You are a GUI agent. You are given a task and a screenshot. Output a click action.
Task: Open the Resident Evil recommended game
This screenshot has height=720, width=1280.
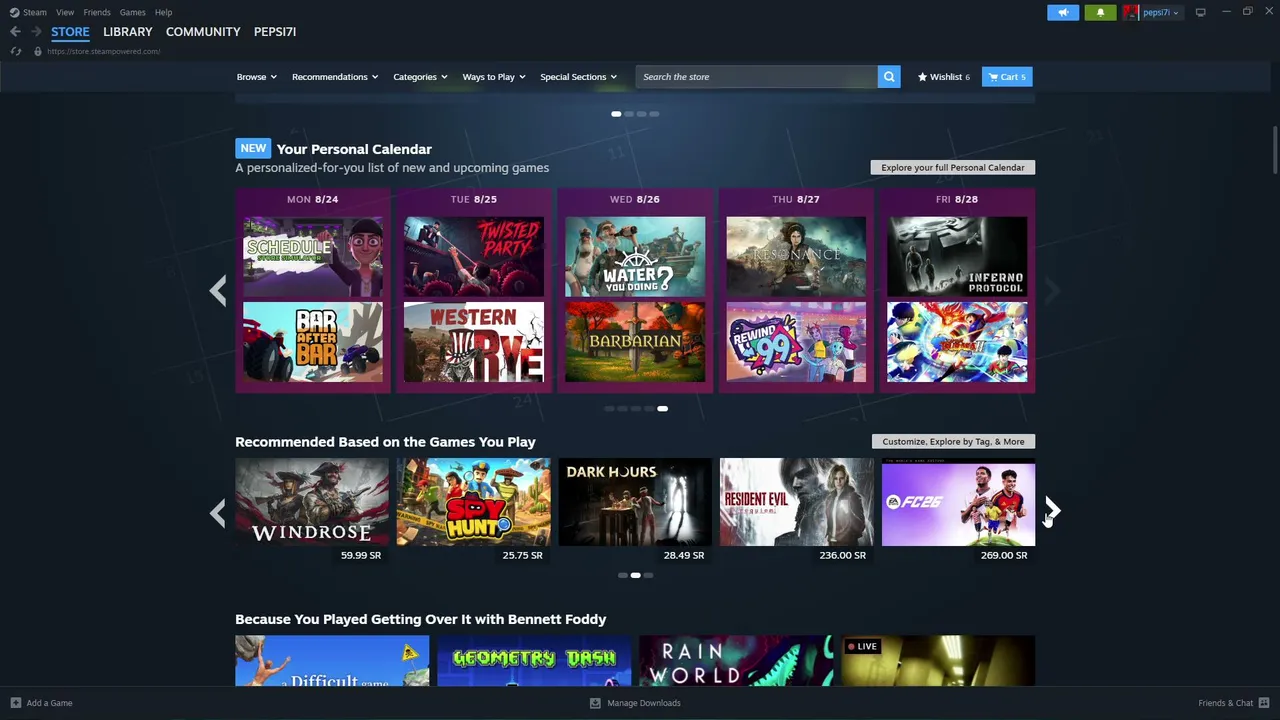[x=797, y=502]
